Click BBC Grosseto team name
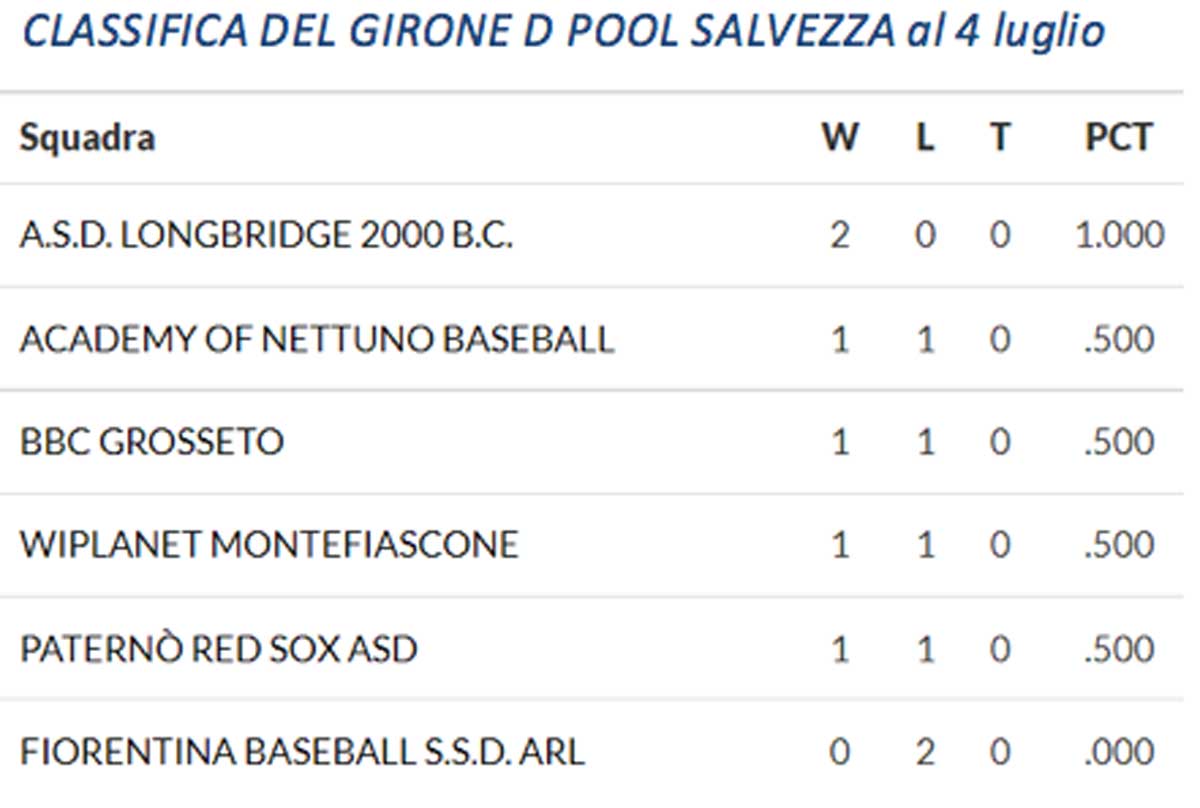This screenshot has height=808, width=1200. coord(151,442)
